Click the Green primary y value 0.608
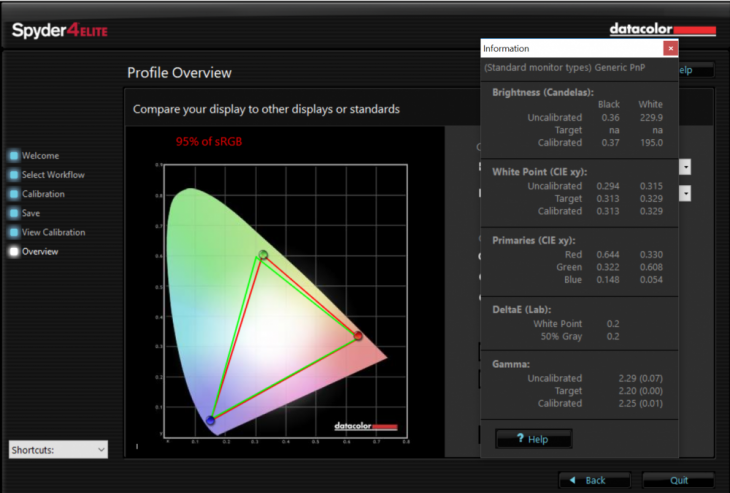The width and height of the screenshot is (730, 493). click(651, 267)
